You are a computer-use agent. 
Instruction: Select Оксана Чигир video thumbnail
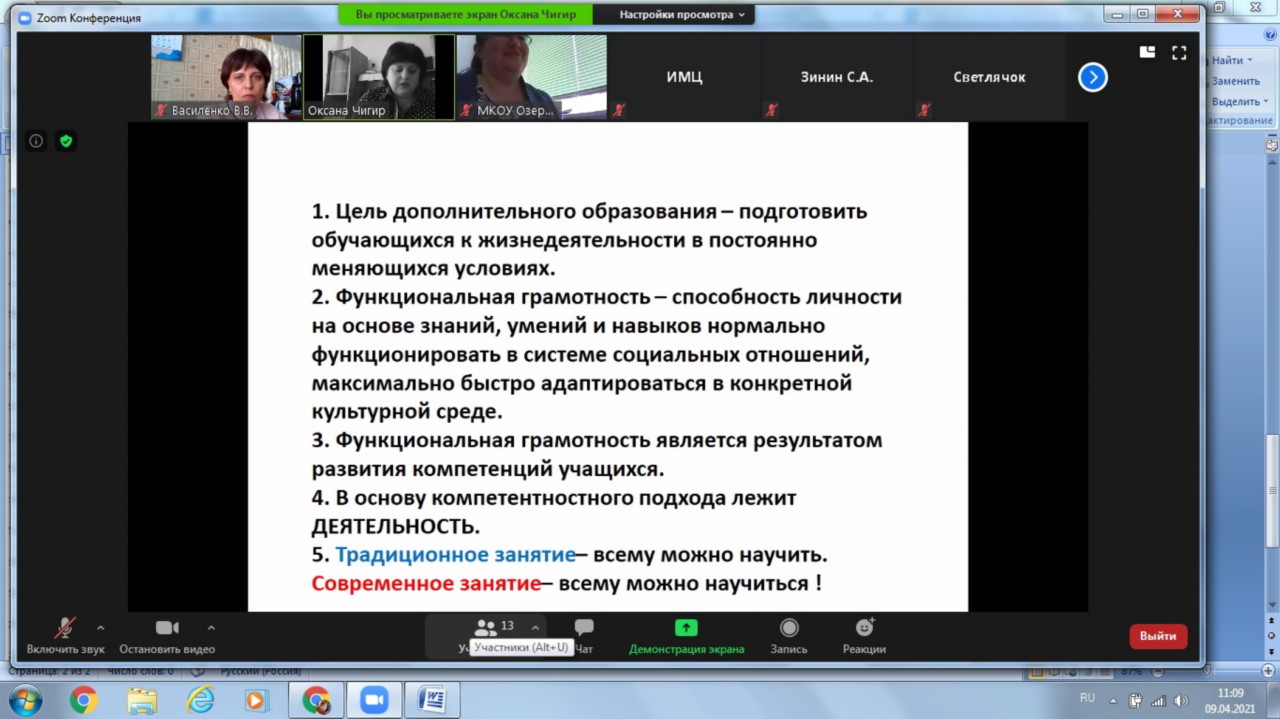point(379,77)
